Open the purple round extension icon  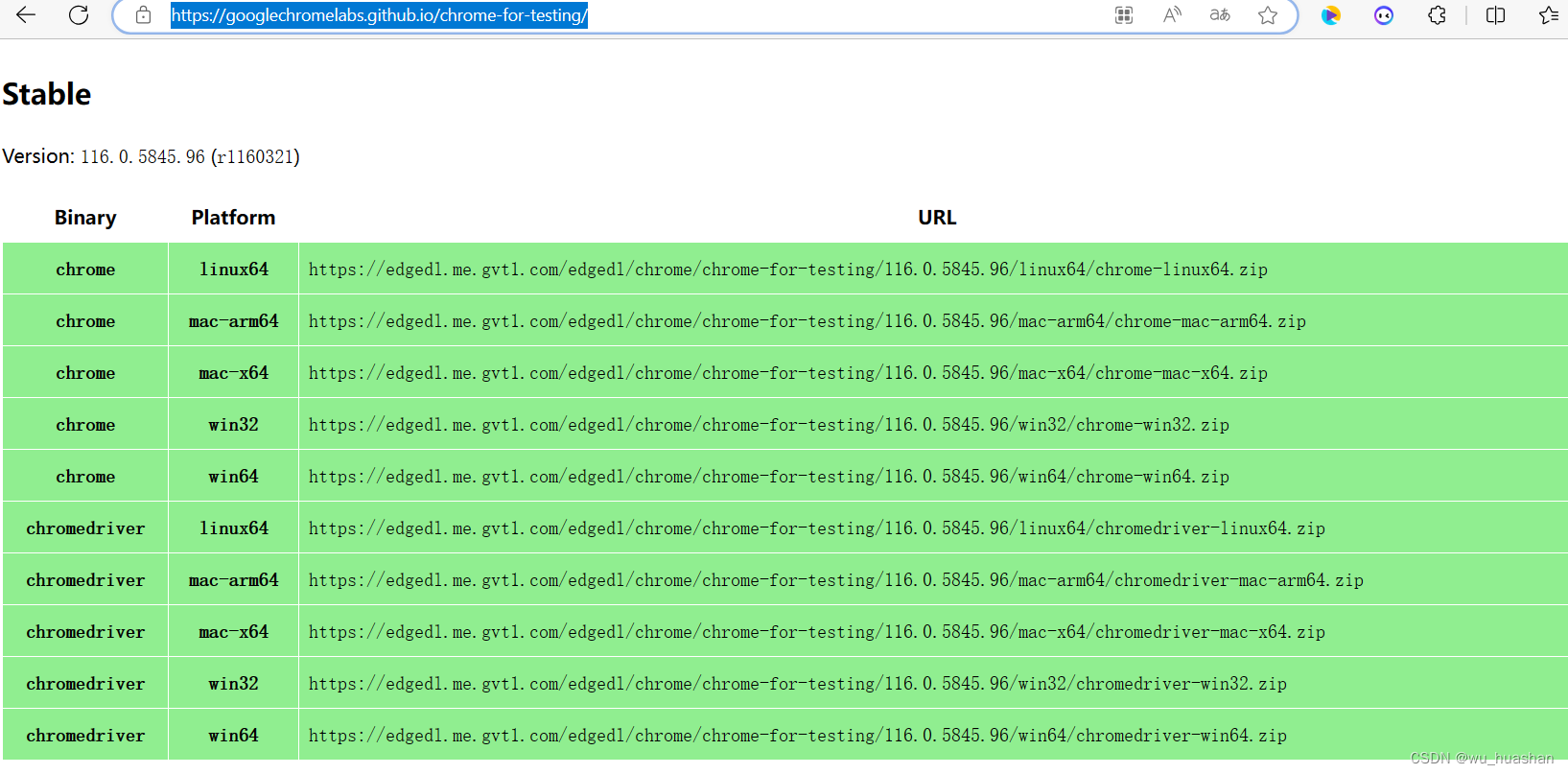[x=1384, y=15]
